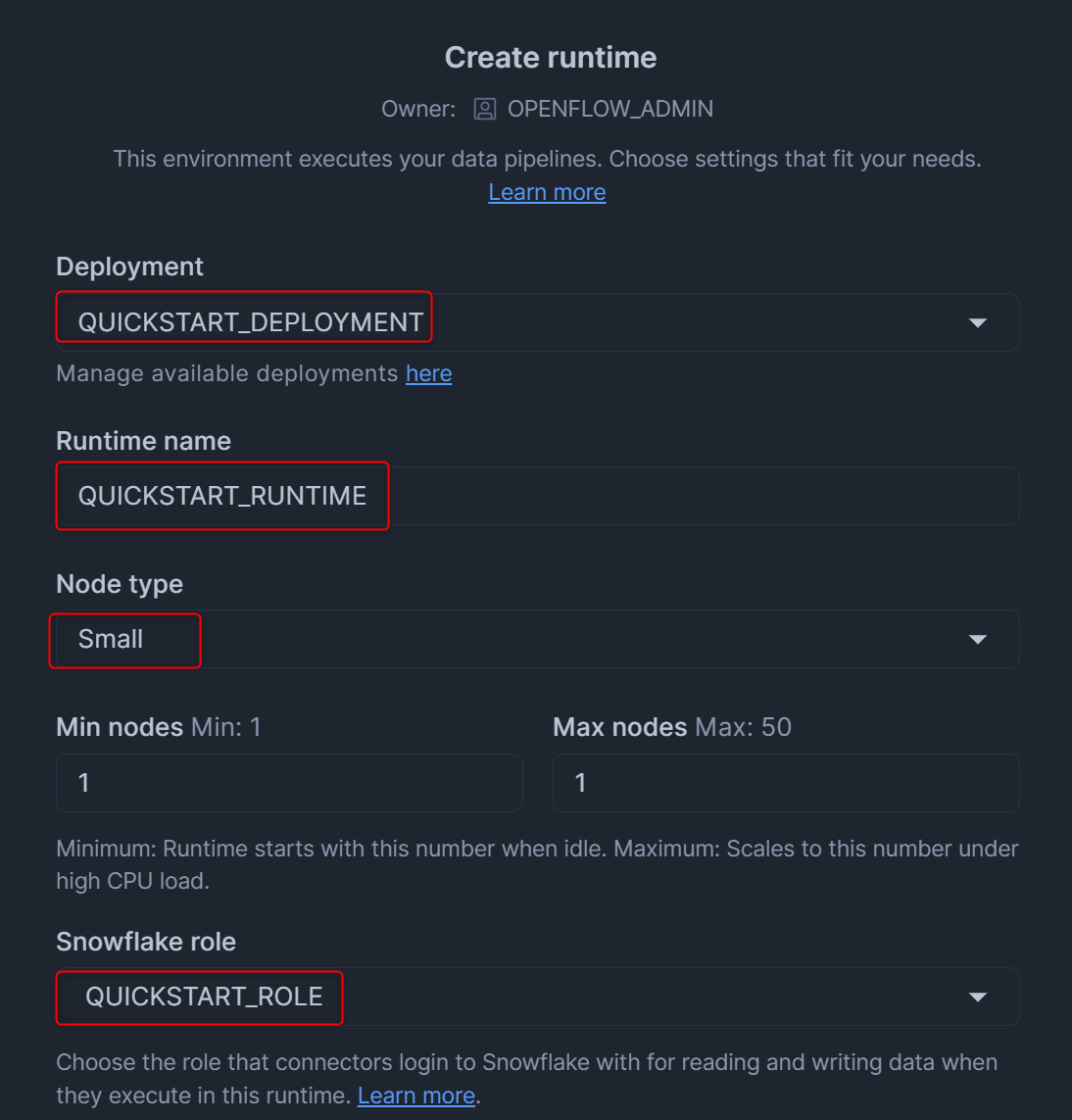Click into the Min nodes input
This screenshot has height=1120, width=1072.
pos(289,783)
